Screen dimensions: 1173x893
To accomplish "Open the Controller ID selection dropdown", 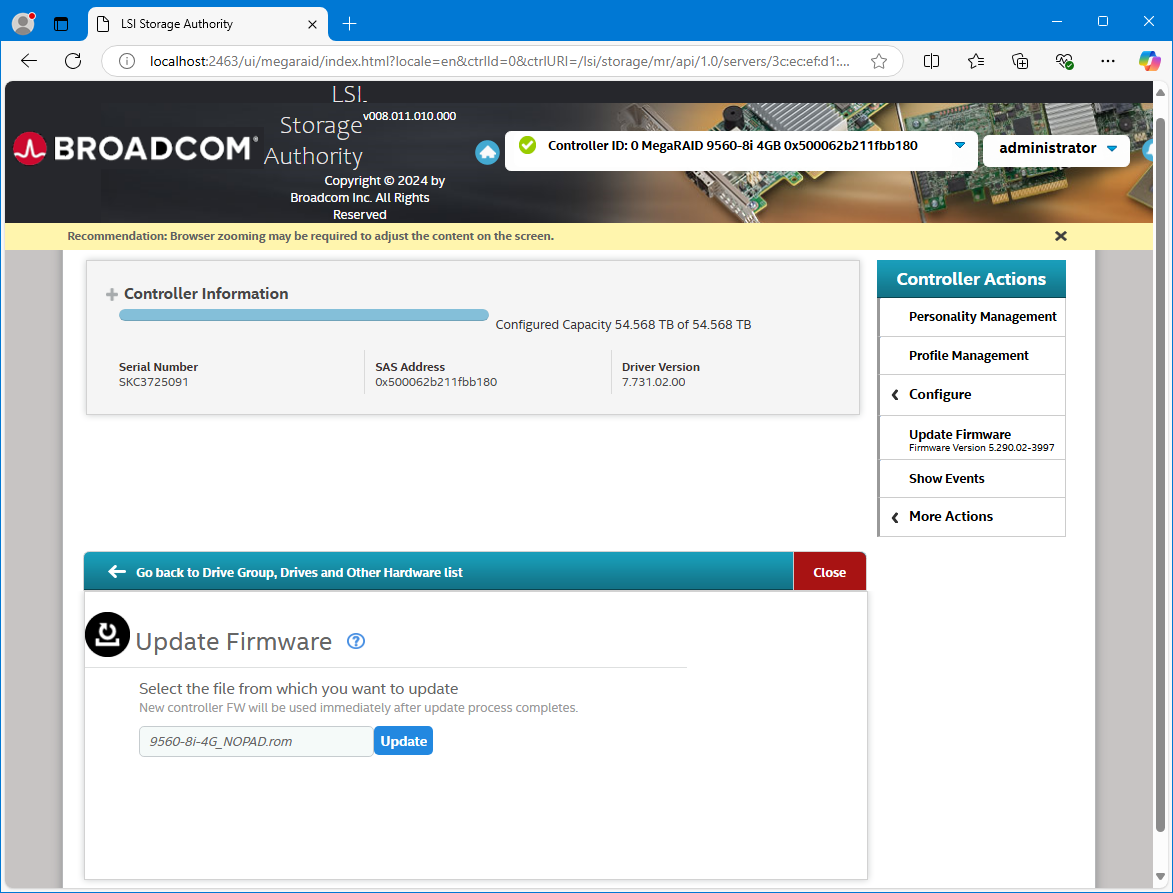I will [x=960, y=145].
